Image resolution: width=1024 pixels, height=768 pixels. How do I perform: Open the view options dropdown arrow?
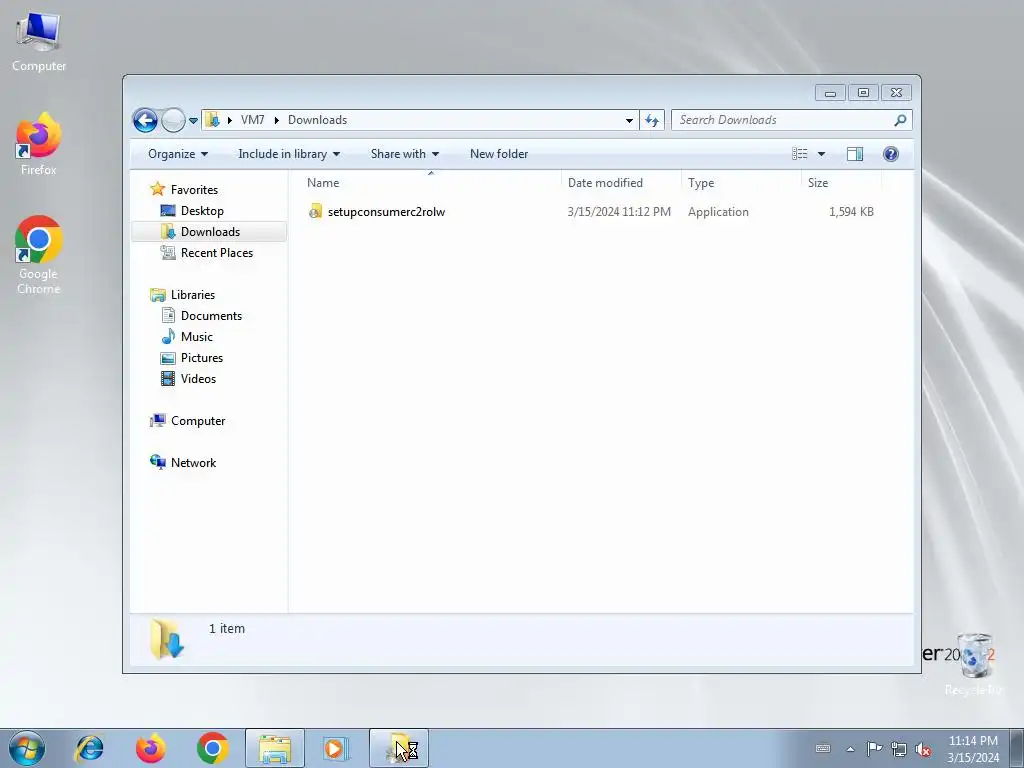coord(822,154)
